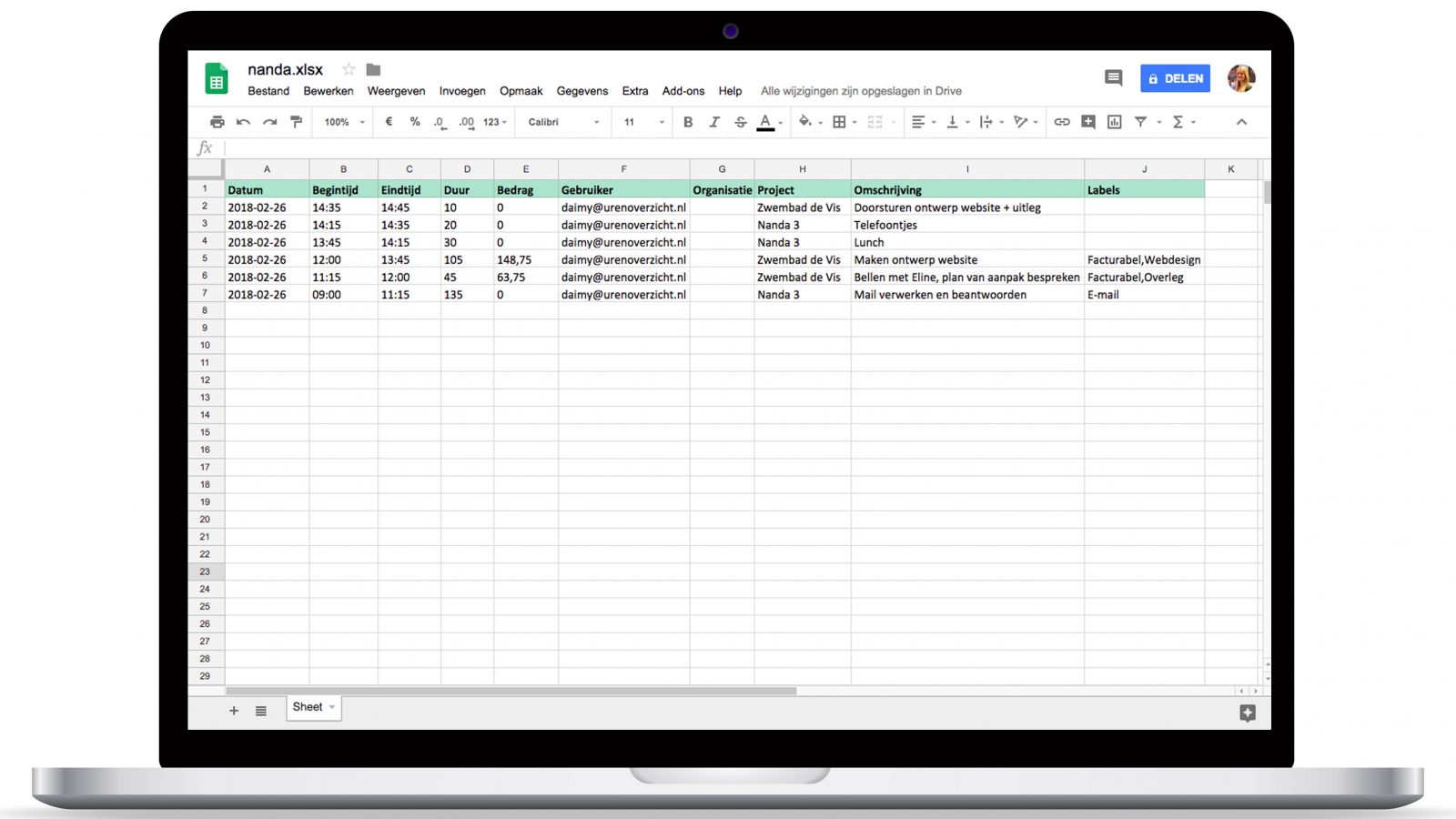The height and width of the screenshot is (819, 1456).
Task: Click the cell with value 148,75
Action: (526, 259)
